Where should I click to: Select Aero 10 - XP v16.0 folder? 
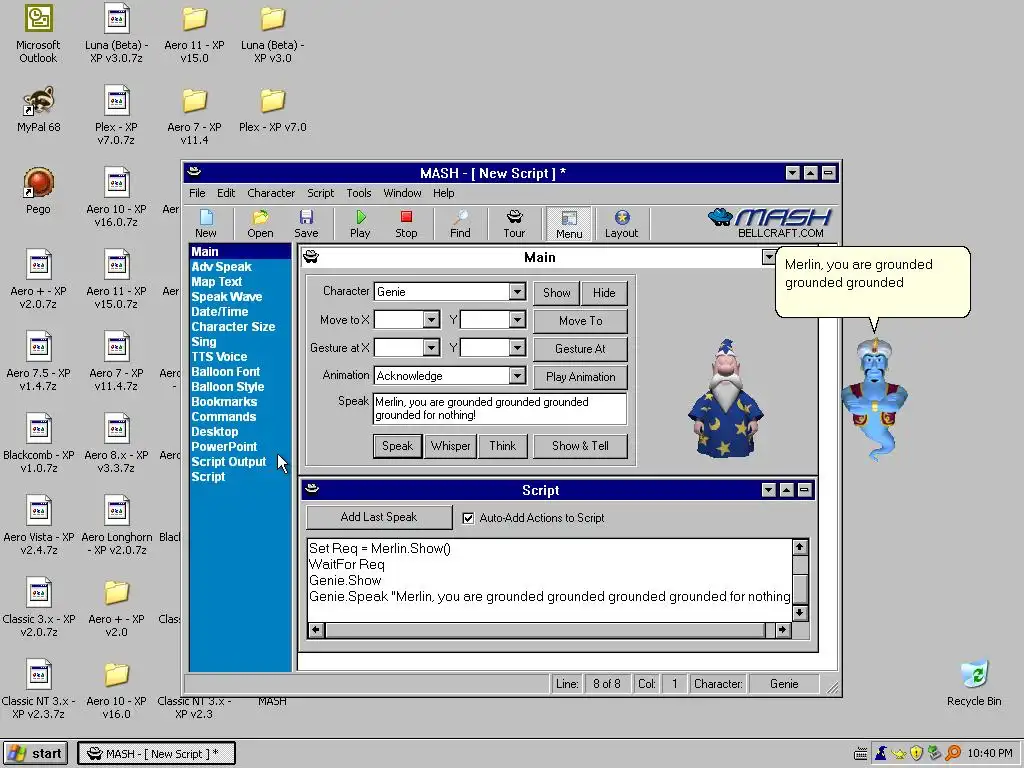pos(116,690)
